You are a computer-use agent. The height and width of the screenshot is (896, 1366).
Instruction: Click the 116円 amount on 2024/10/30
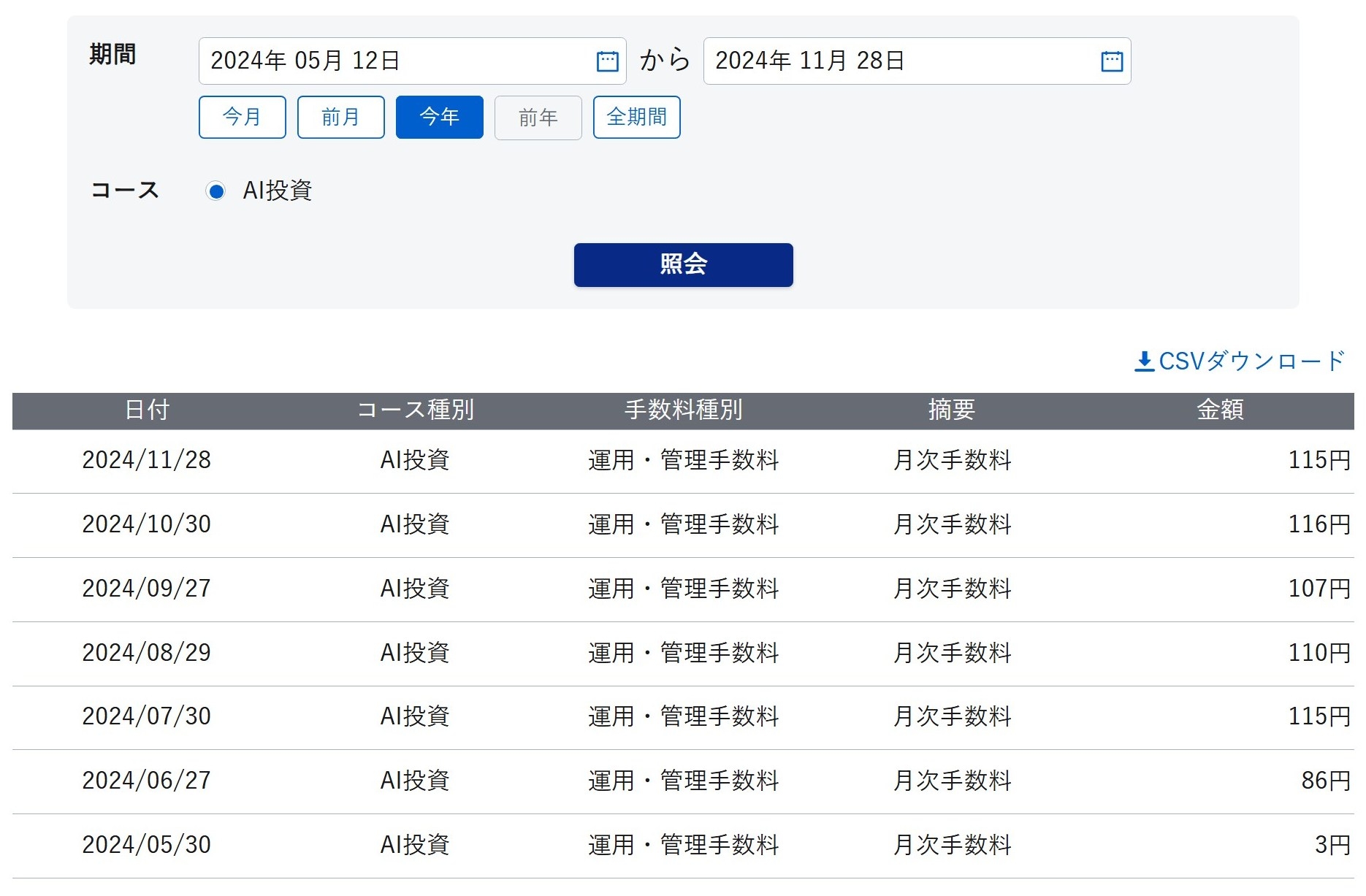click(x=1319, y=524)
